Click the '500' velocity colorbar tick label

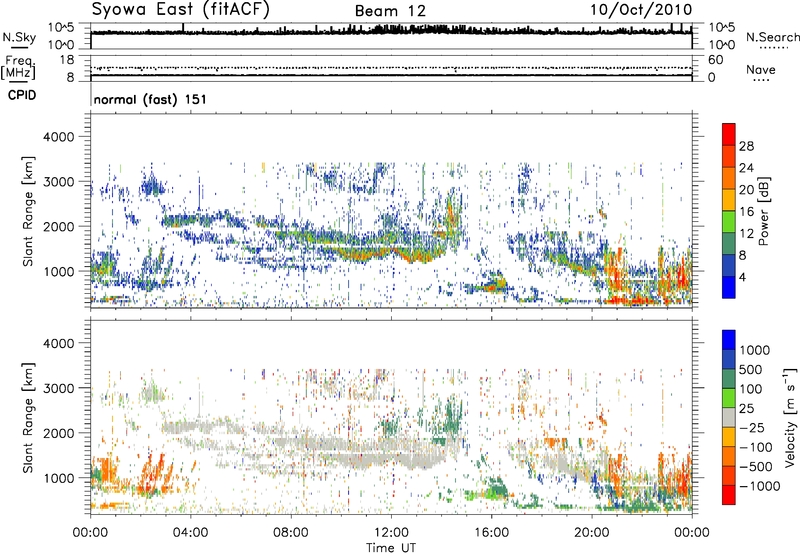pos(751,370)
